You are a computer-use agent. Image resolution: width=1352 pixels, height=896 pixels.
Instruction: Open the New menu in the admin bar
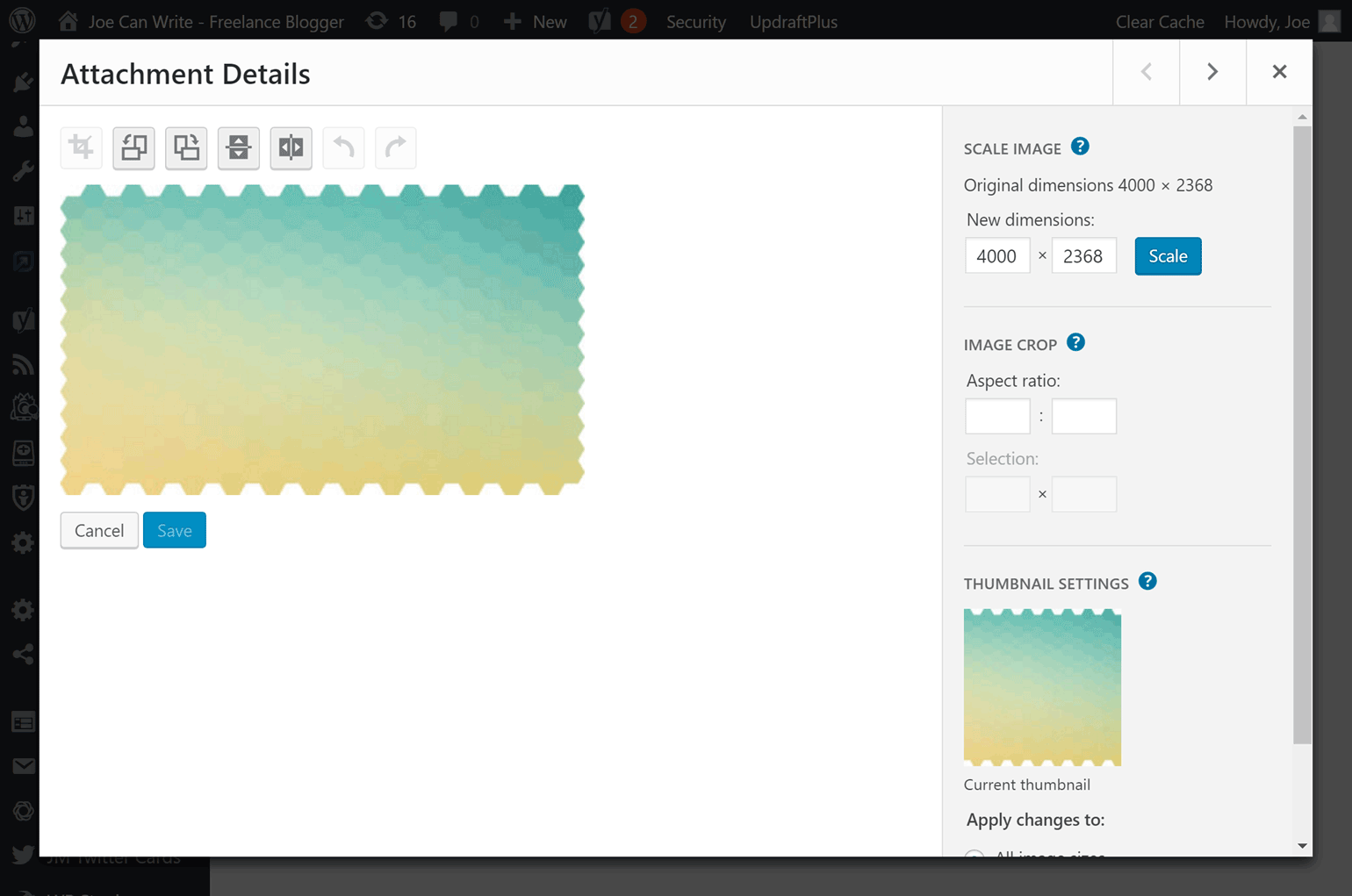tap(535, 21)
